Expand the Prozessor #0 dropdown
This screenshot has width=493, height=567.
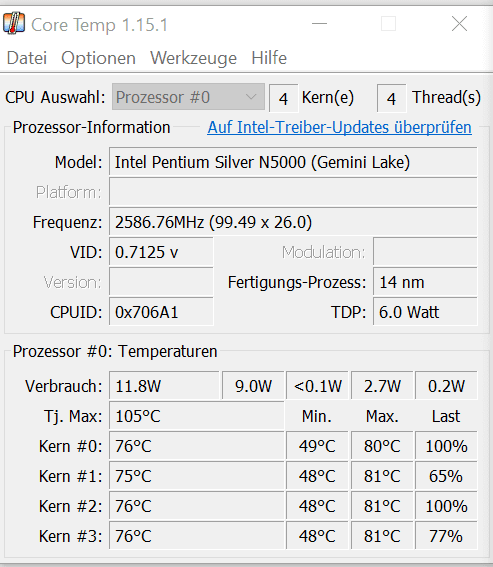point(188,97)
